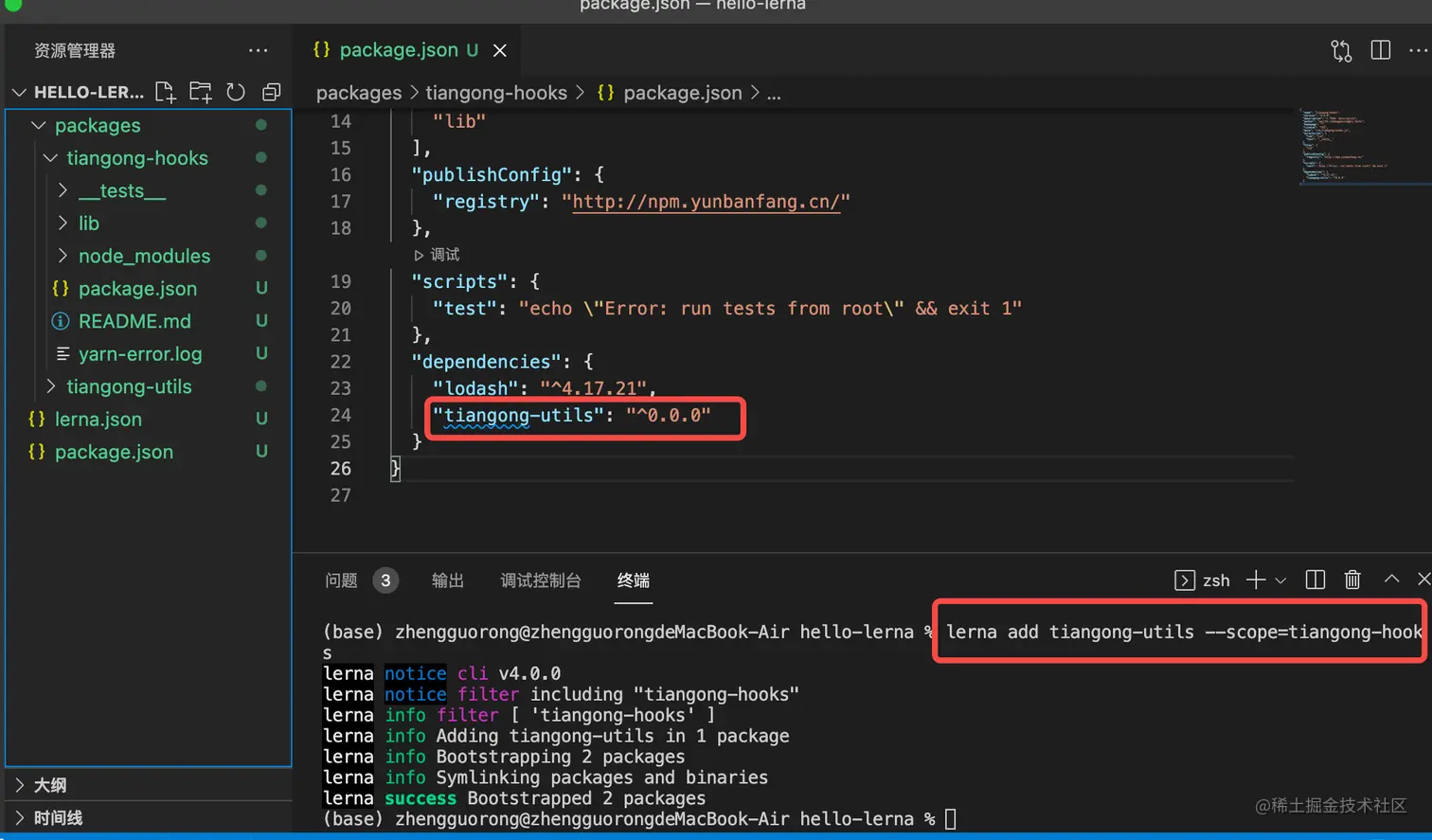The height and width of the screenshot is (840, 1432).
Task: Switch to the 问题 problems tab
Action: (x=341, y=581)
